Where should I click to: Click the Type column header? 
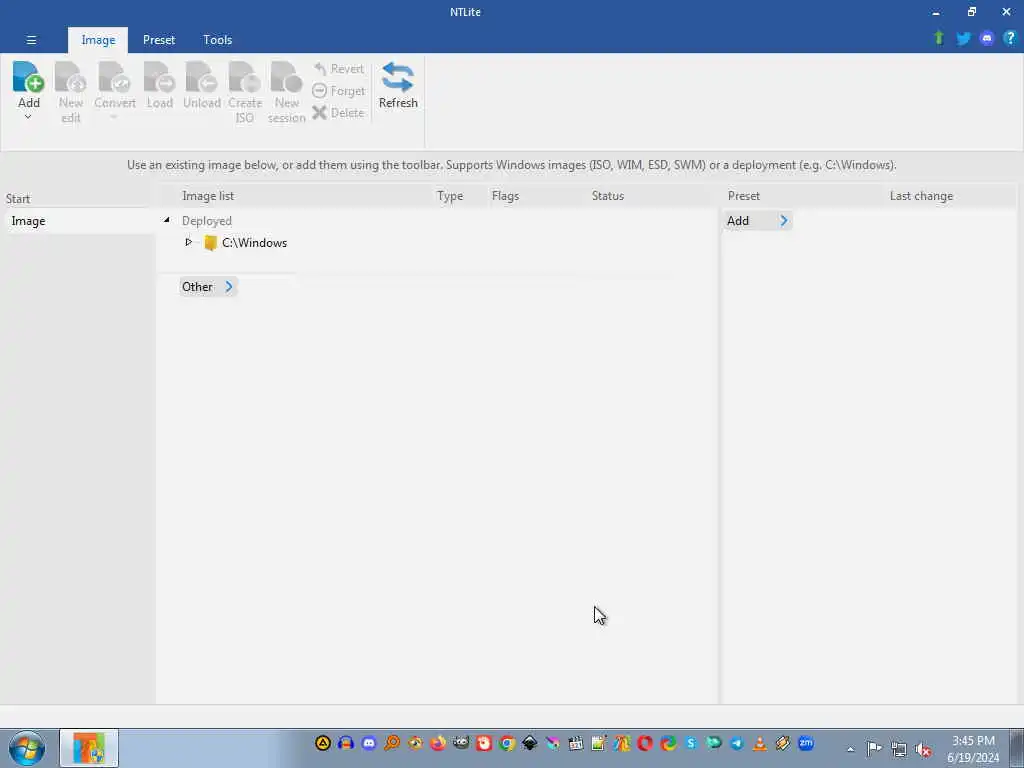click(x=449, y=196)
